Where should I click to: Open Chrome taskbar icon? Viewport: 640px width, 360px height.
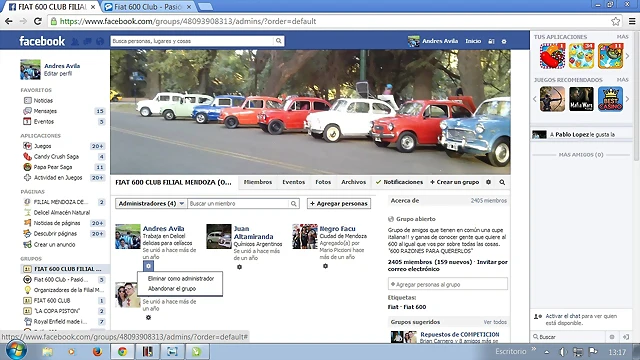tap(122, 351)
